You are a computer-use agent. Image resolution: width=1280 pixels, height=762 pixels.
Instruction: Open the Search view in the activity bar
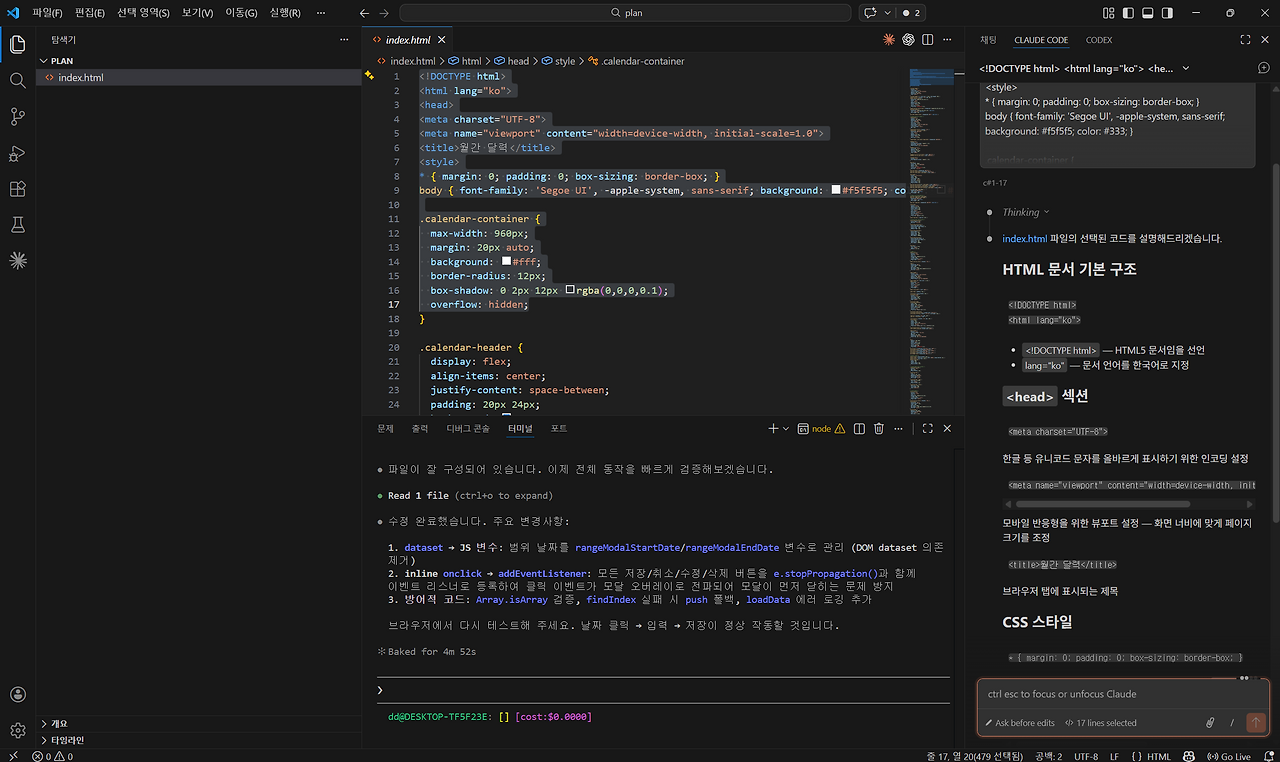tap(17, 81)
